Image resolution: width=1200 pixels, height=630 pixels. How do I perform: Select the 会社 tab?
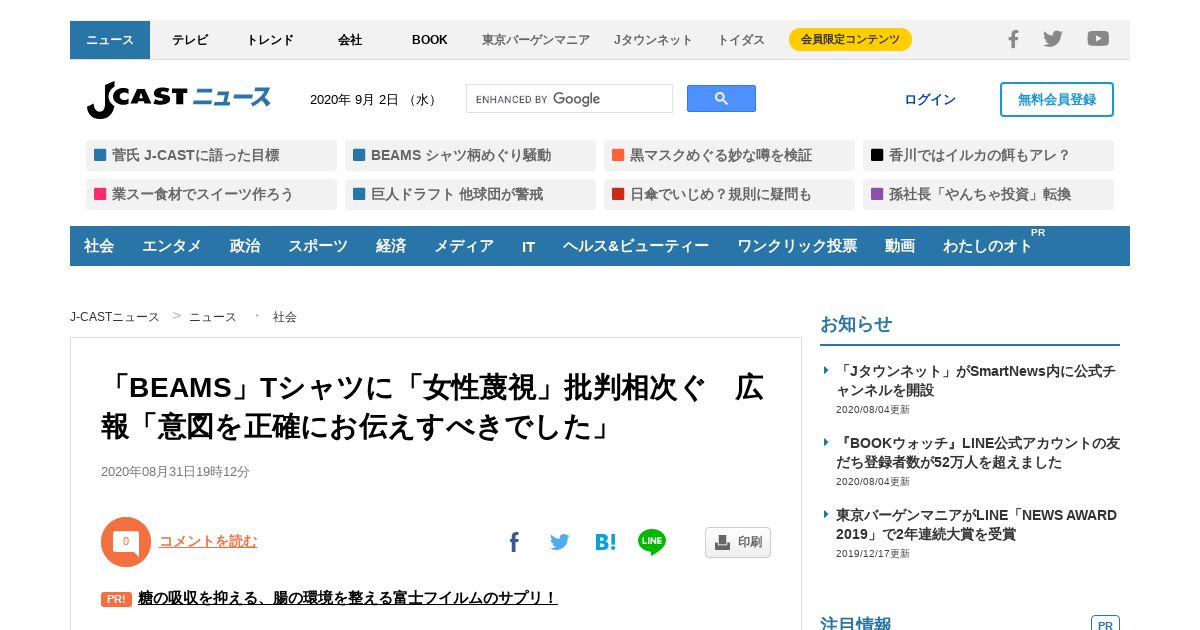point(350,40)
